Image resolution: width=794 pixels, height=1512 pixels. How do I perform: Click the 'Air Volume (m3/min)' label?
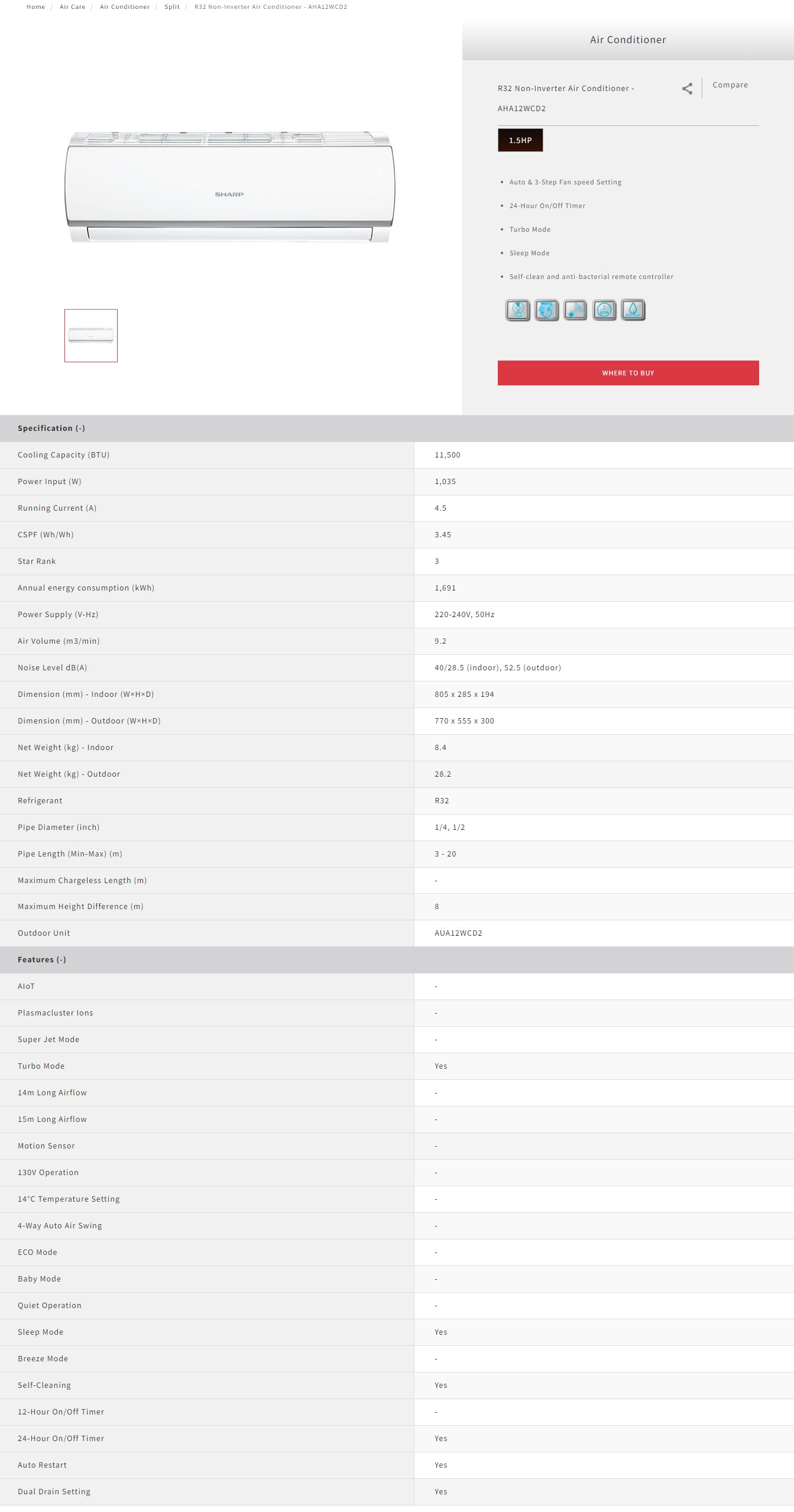point(59,641)
